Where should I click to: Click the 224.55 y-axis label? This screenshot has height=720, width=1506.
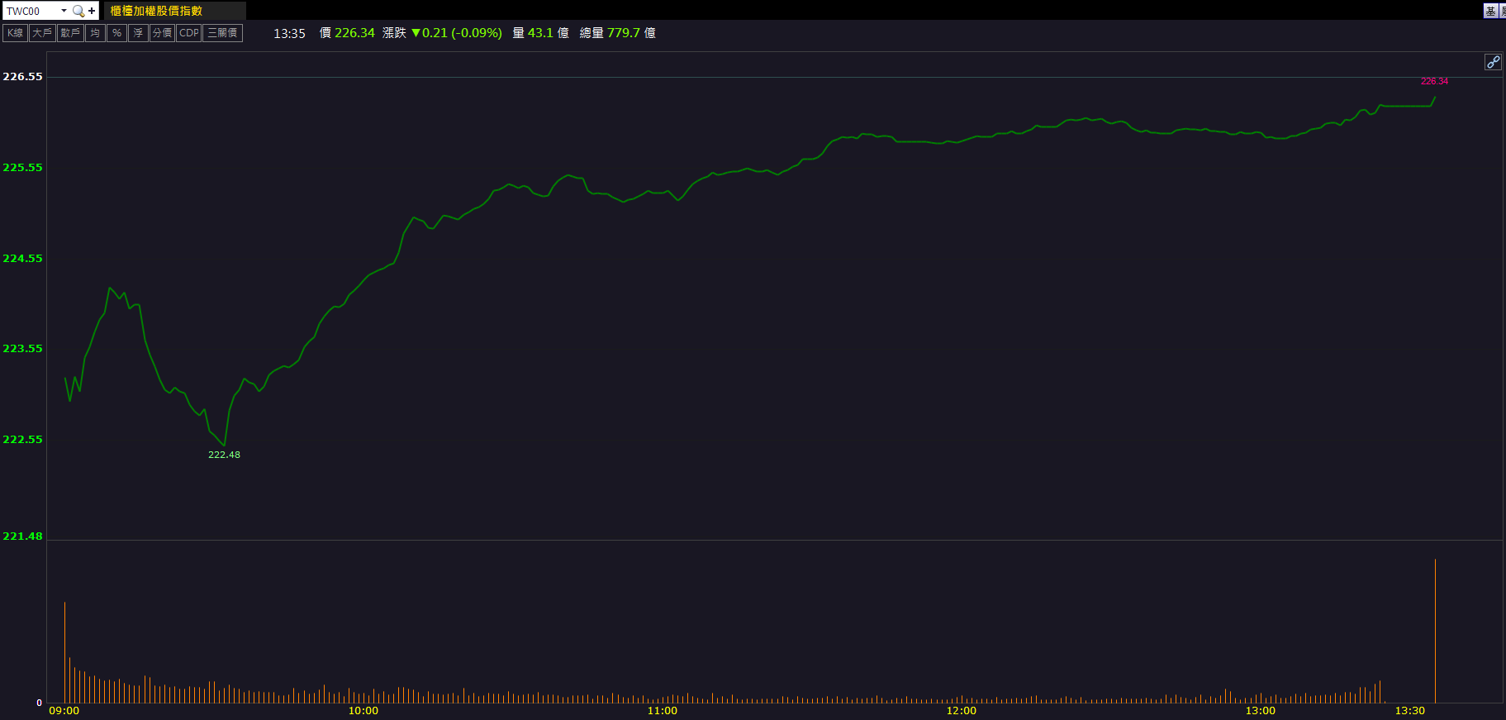tap(23, 258)
